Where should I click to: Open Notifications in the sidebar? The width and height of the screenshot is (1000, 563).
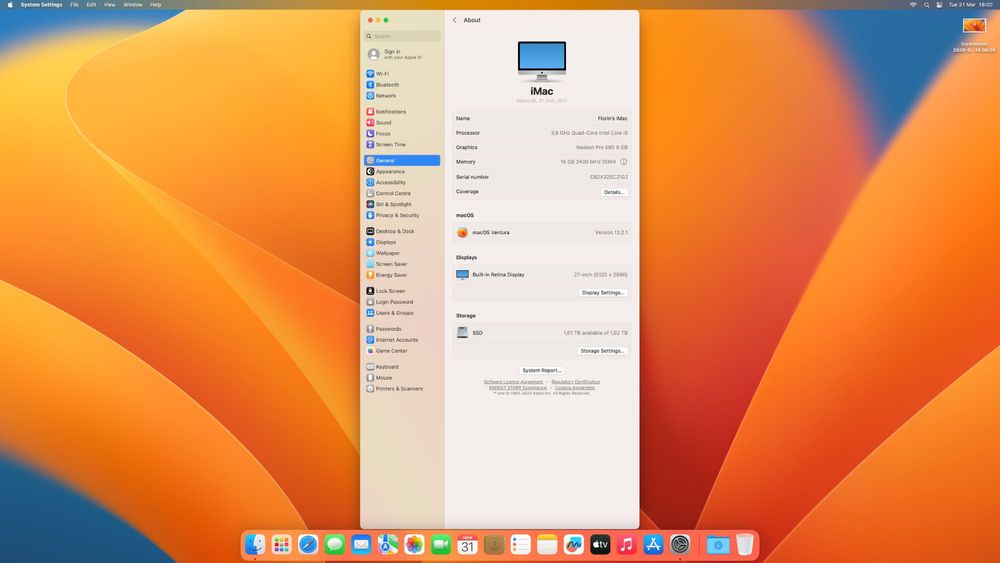(x=402, y=112)
